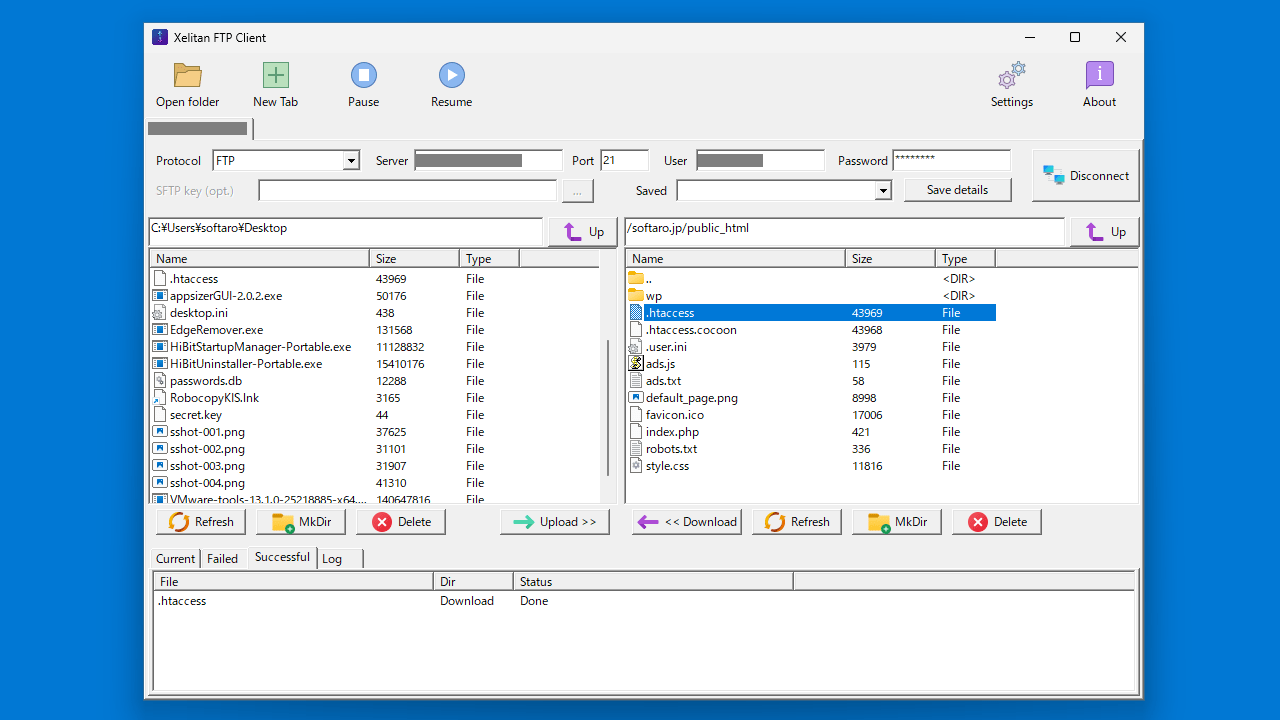Screen dimensions: 1280x720
Task: Select the wp folder icon
Action: click(636, 296)
